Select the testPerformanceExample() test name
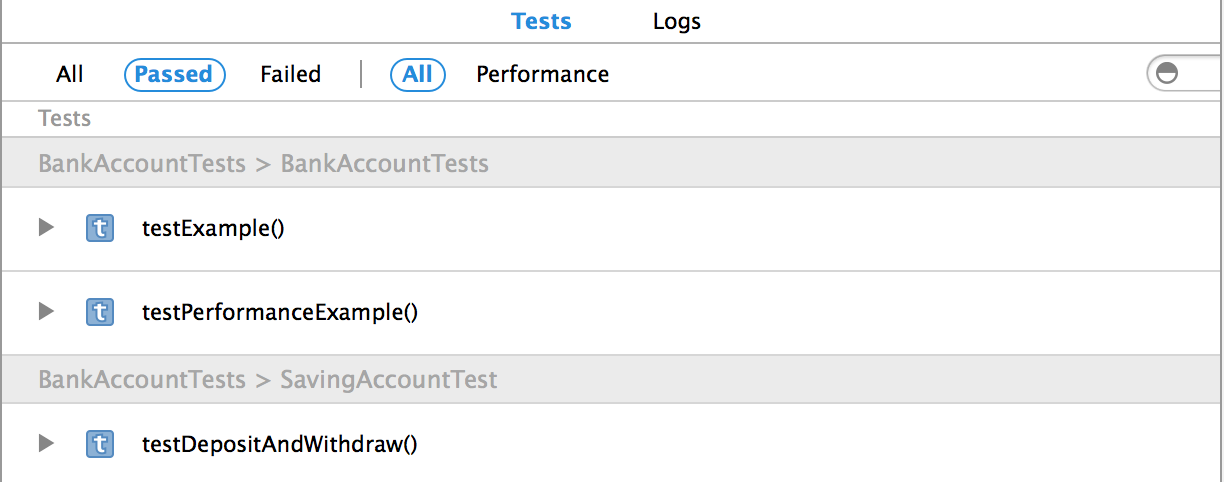 coord(279,312)
